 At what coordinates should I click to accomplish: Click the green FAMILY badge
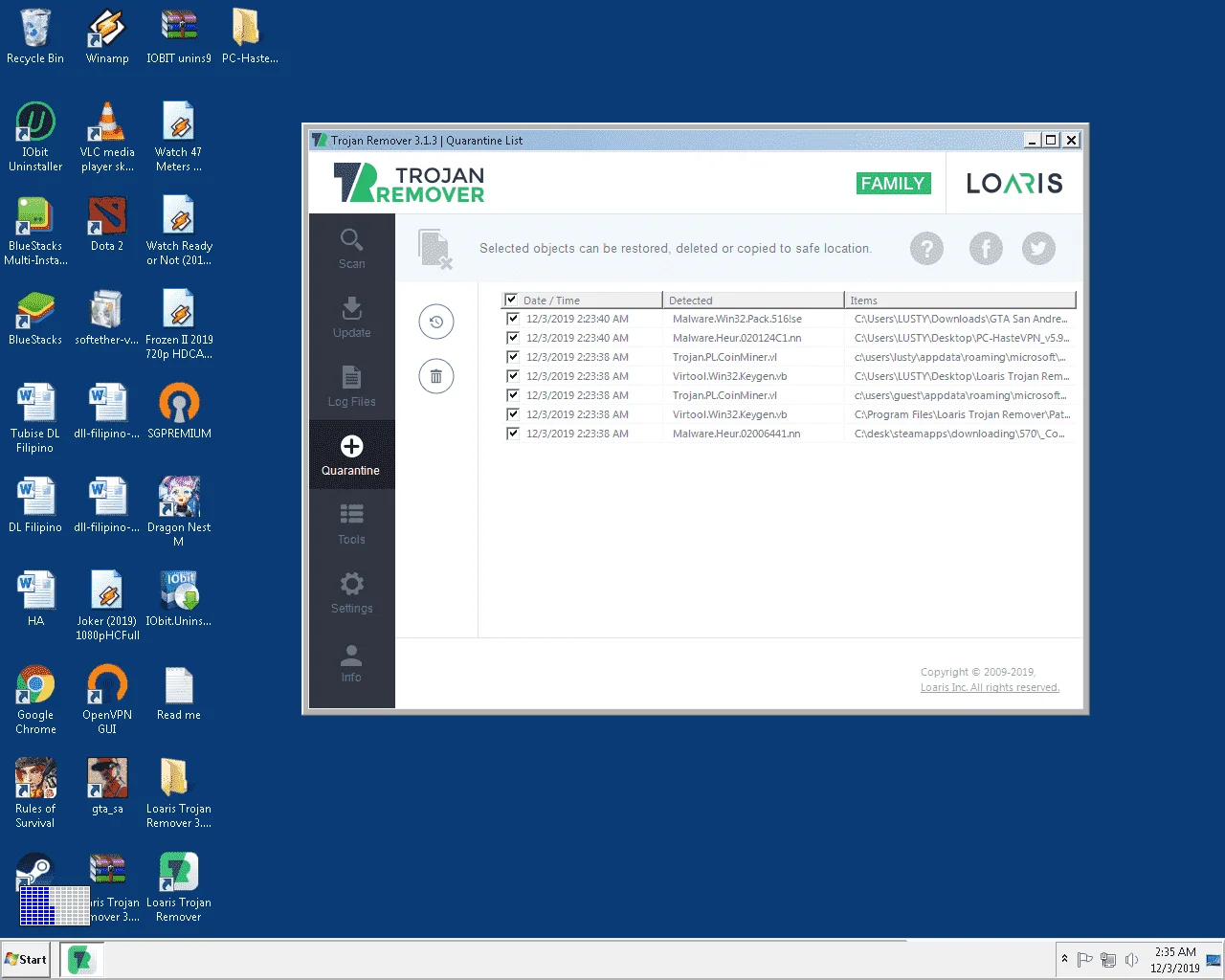893,183
